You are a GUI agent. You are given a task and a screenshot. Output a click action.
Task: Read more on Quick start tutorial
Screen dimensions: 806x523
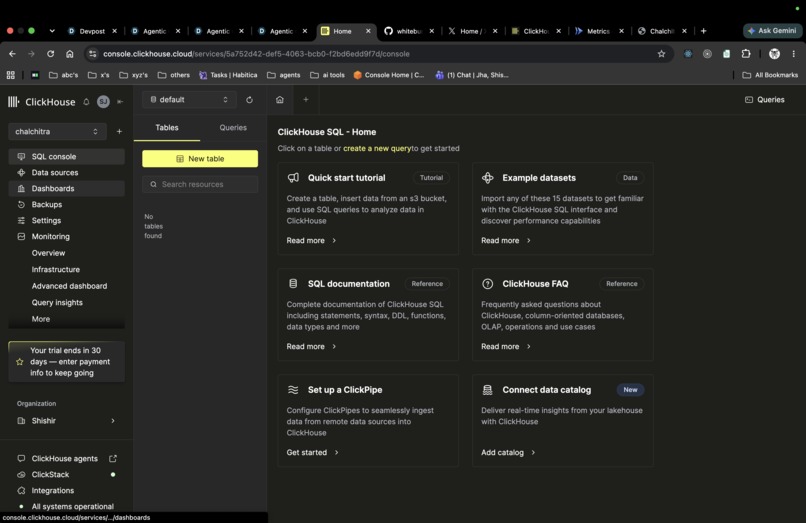[311, 240]
